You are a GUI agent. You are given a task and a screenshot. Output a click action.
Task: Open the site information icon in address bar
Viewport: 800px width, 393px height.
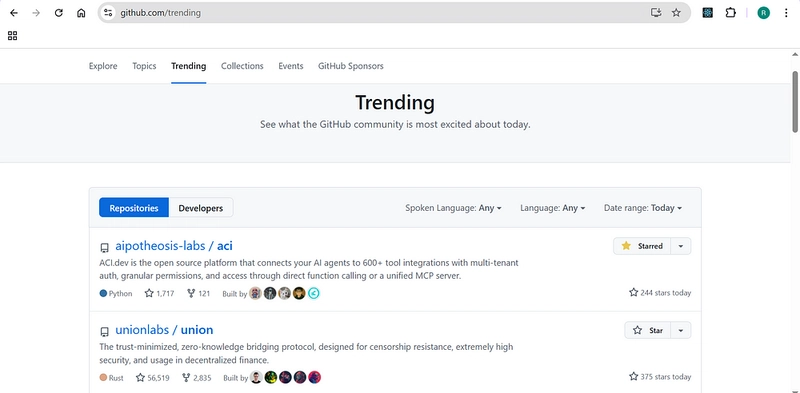click(x=108, y=13)
